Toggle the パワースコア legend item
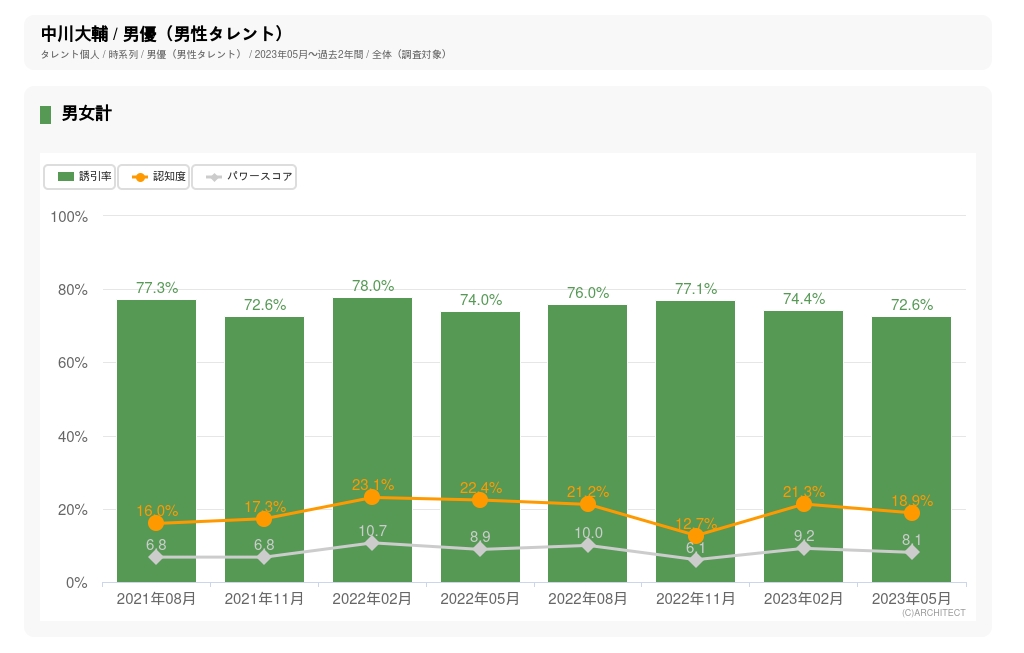 pos(244,177)
